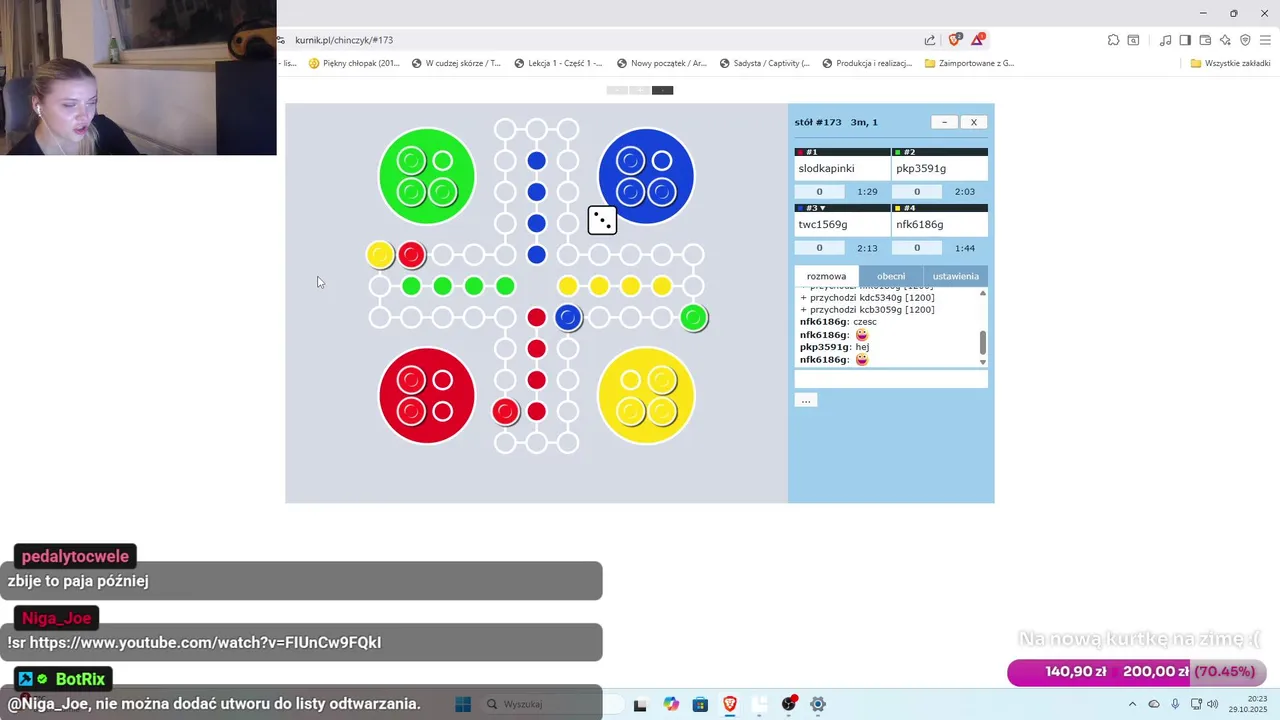This screenshot has width=1280, height=720.
Task: Click the red home base circle
Action: tap(427, 395)
